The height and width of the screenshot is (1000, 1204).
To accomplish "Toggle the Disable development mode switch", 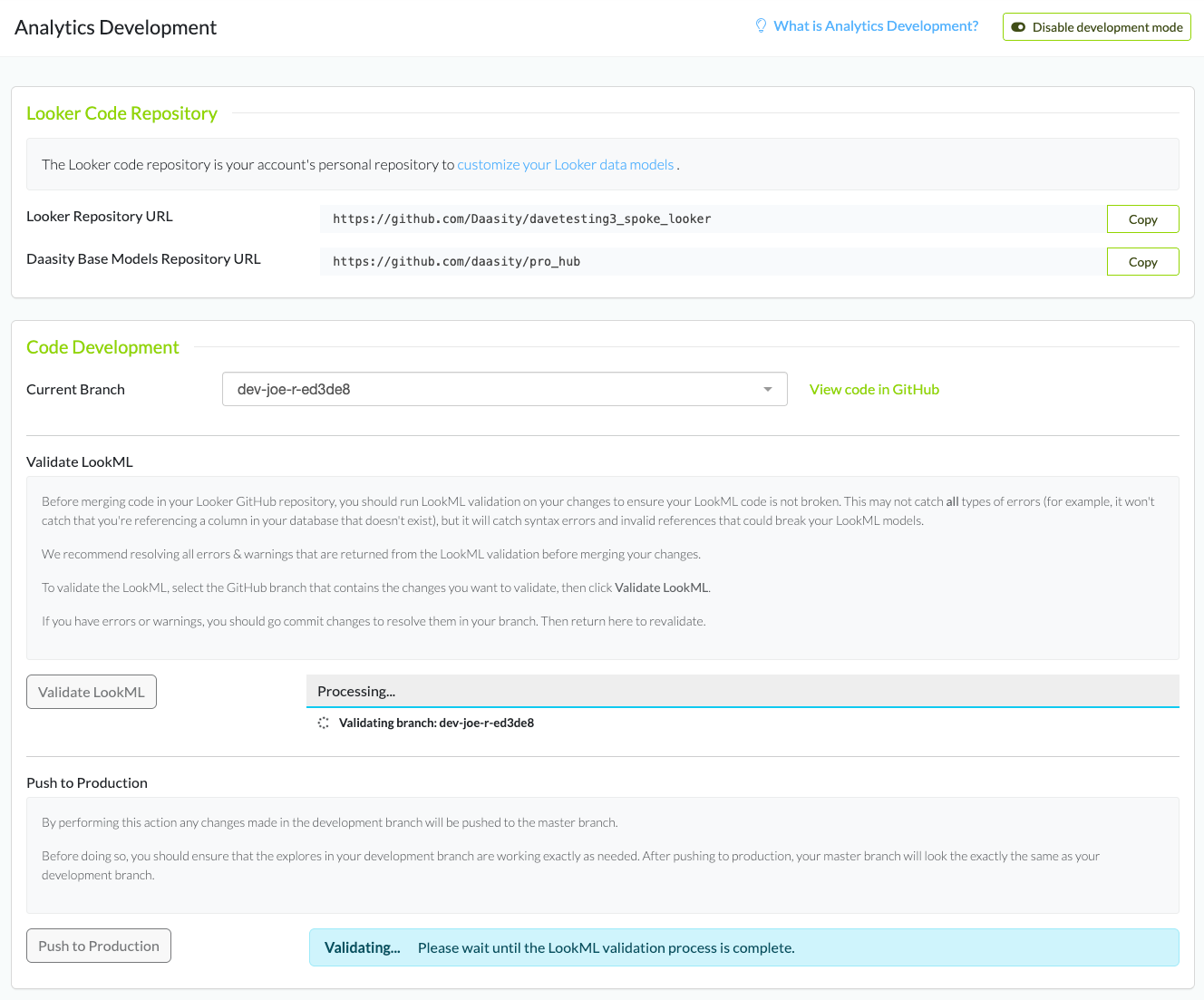I will [1018, 27].
